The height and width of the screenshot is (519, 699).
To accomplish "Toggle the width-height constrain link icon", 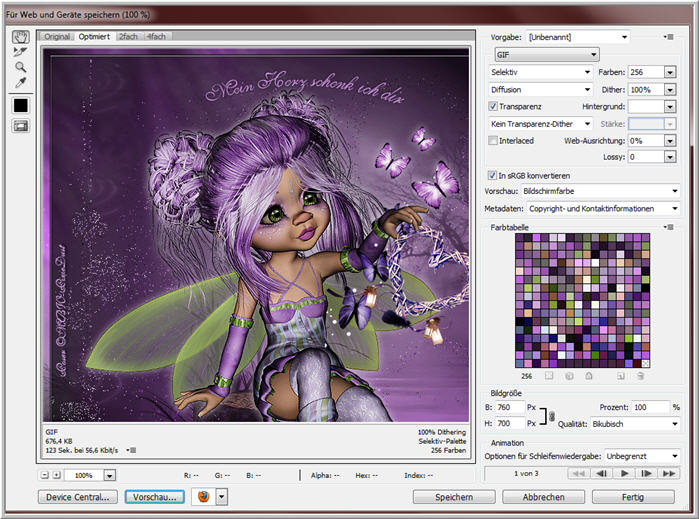I will point(551,416).
